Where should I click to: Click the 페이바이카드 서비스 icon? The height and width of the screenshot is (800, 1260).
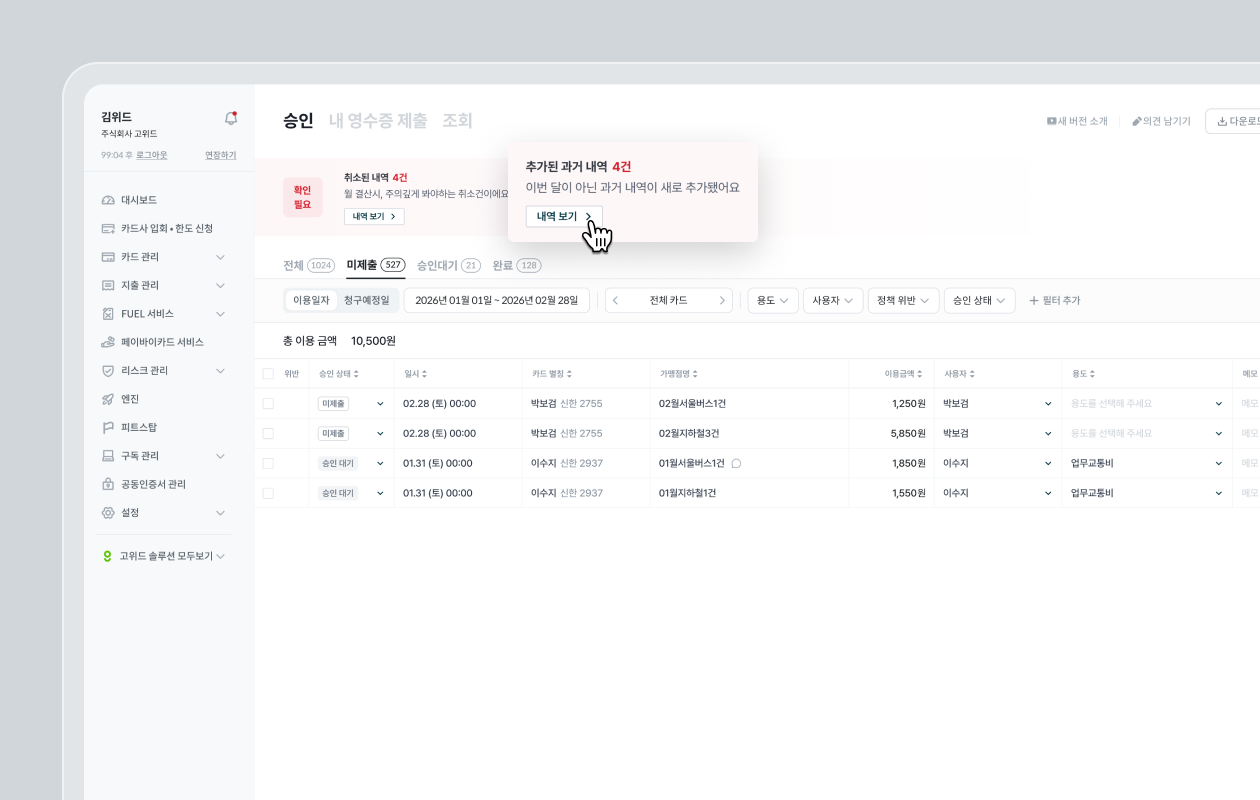108,342
